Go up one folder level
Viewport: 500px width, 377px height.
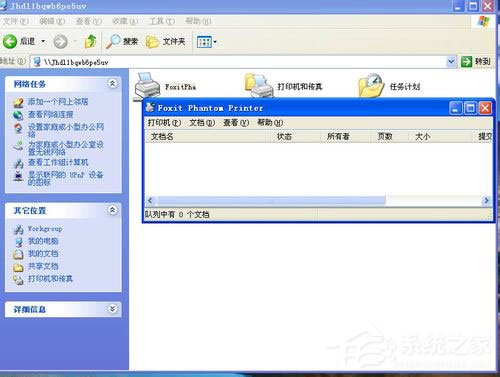90,41
